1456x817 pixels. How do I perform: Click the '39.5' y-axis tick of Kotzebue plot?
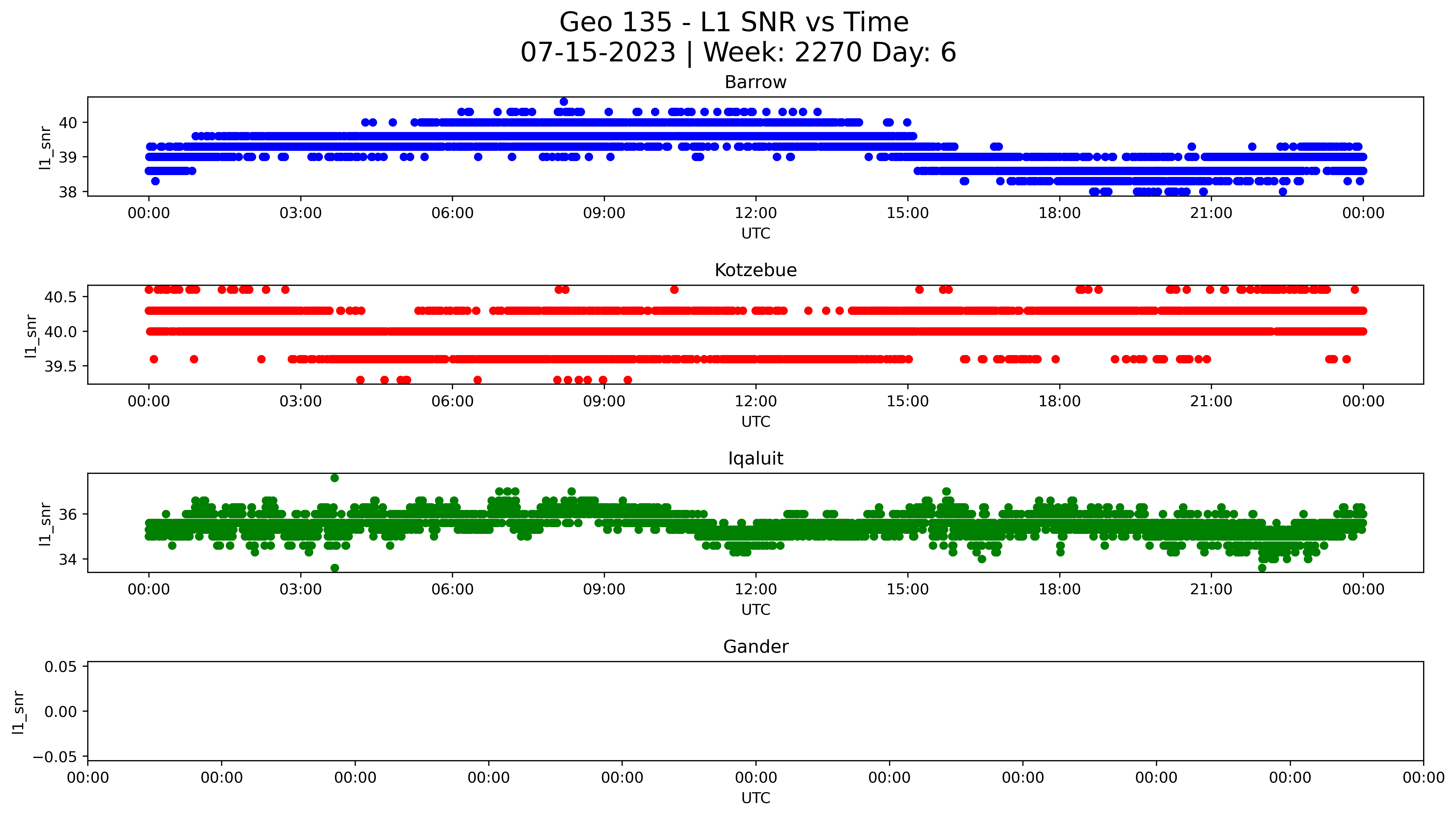(61, 366)
